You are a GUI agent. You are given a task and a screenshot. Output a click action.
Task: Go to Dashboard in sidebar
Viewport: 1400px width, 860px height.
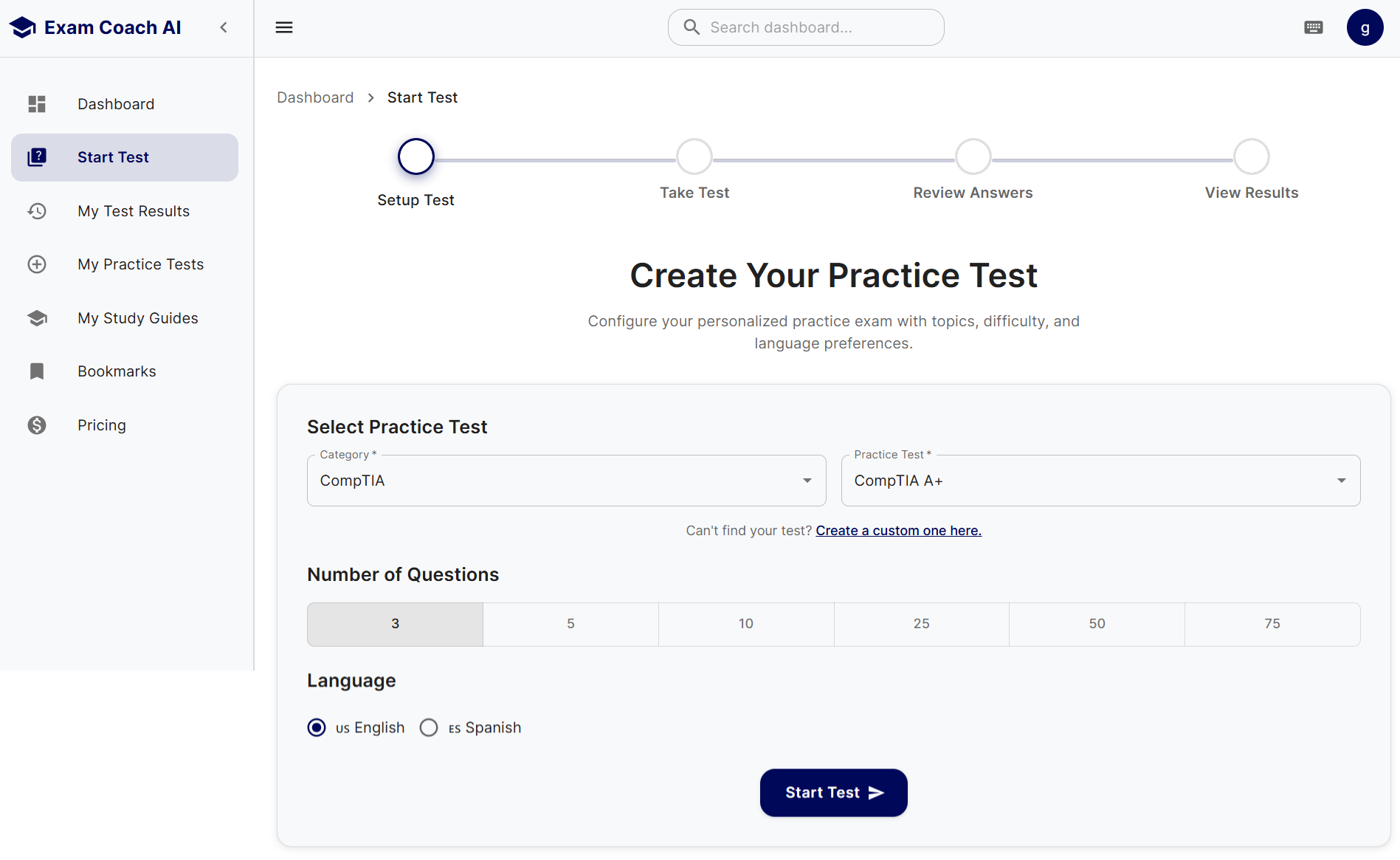point(125,104)
